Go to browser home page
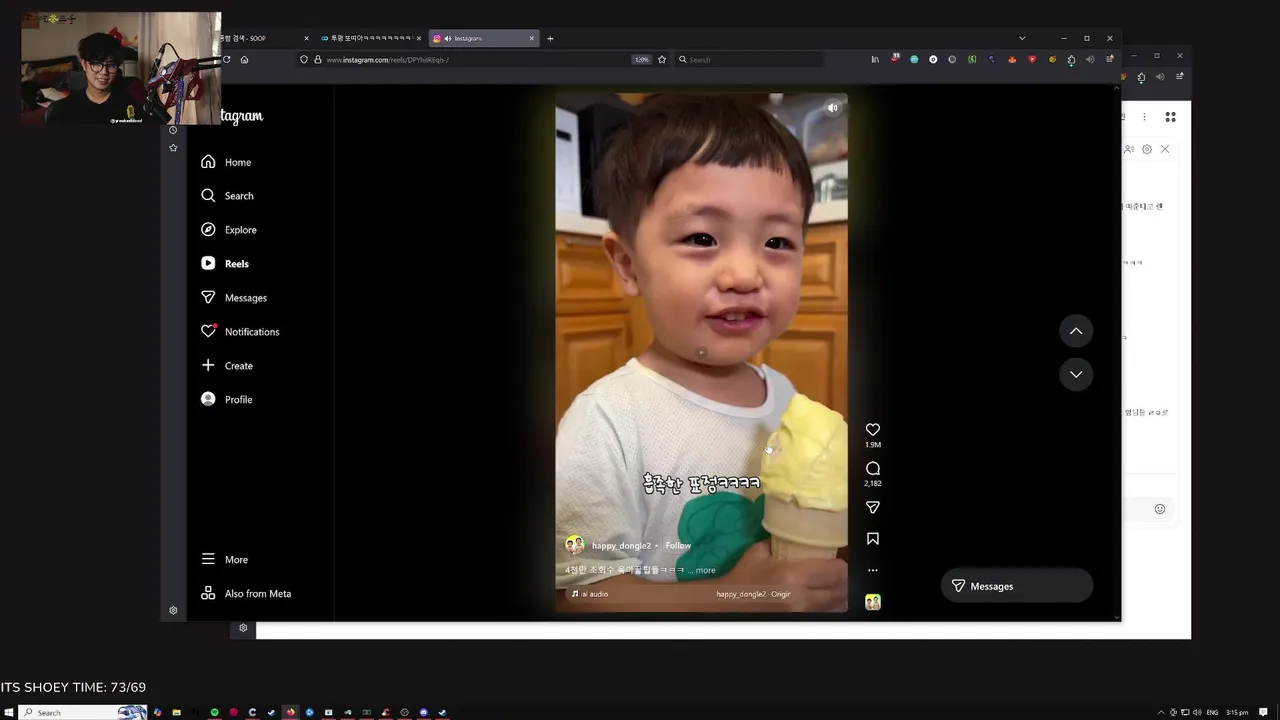Viewport: 1280px width, 720px height. coord(244,60)
